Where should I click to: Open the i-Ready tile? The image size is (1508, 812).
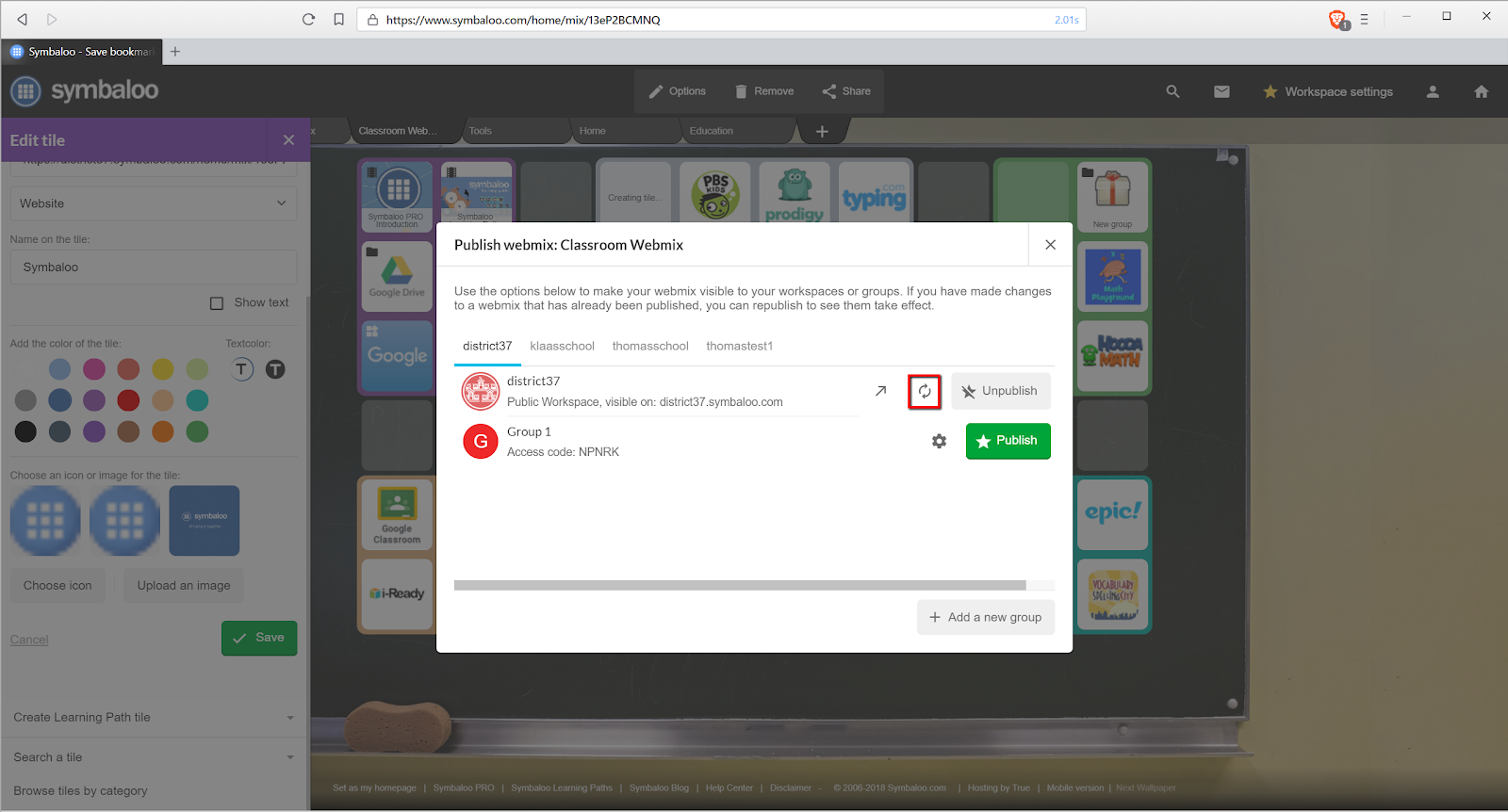[x=397, y=594]
